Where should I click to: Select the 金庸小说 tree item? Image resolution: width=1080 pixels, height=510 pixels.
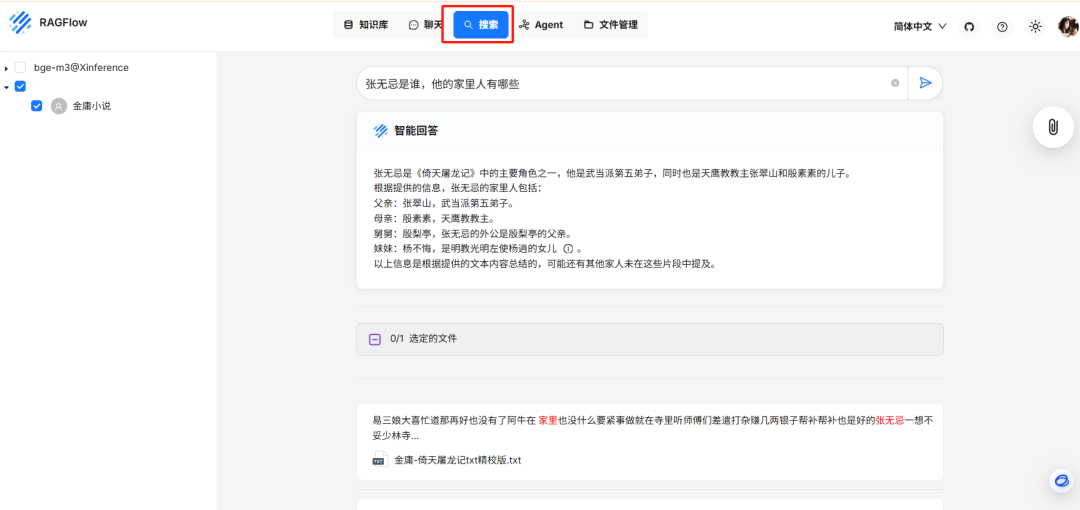(92, 106)
